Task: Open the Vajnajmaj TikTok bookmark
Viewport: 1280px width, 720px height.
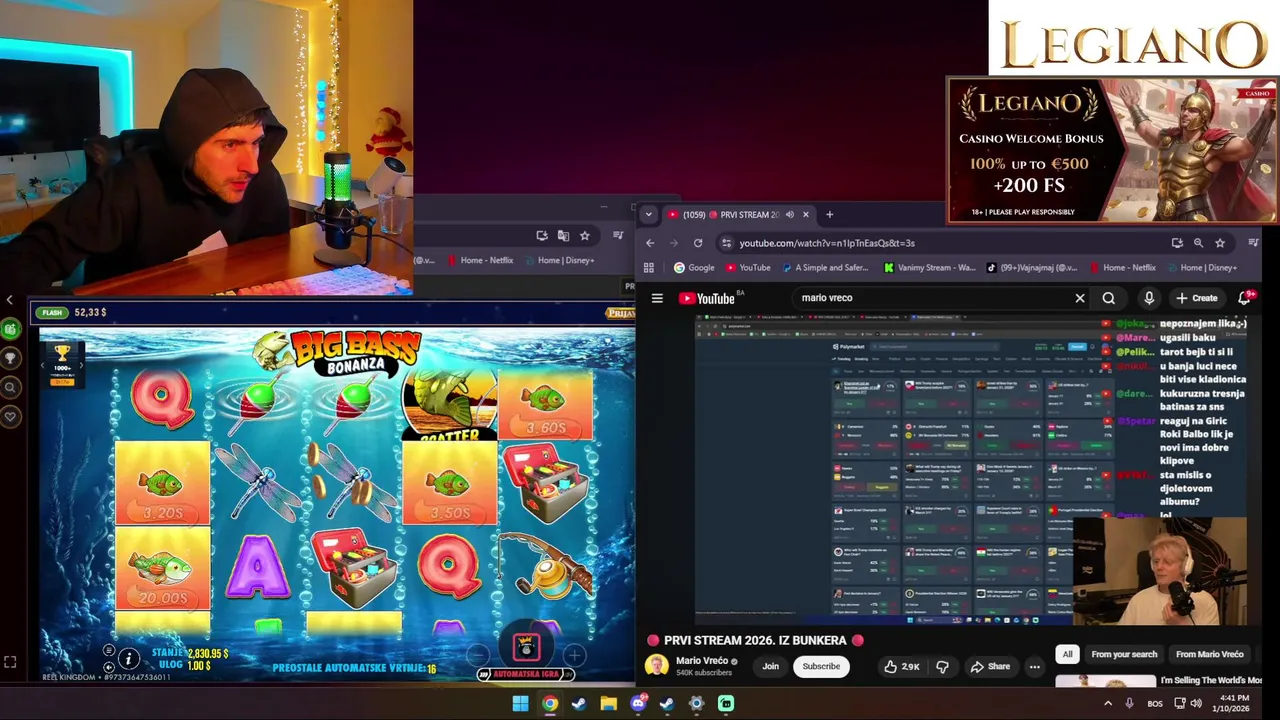Action: (1032, 268)
